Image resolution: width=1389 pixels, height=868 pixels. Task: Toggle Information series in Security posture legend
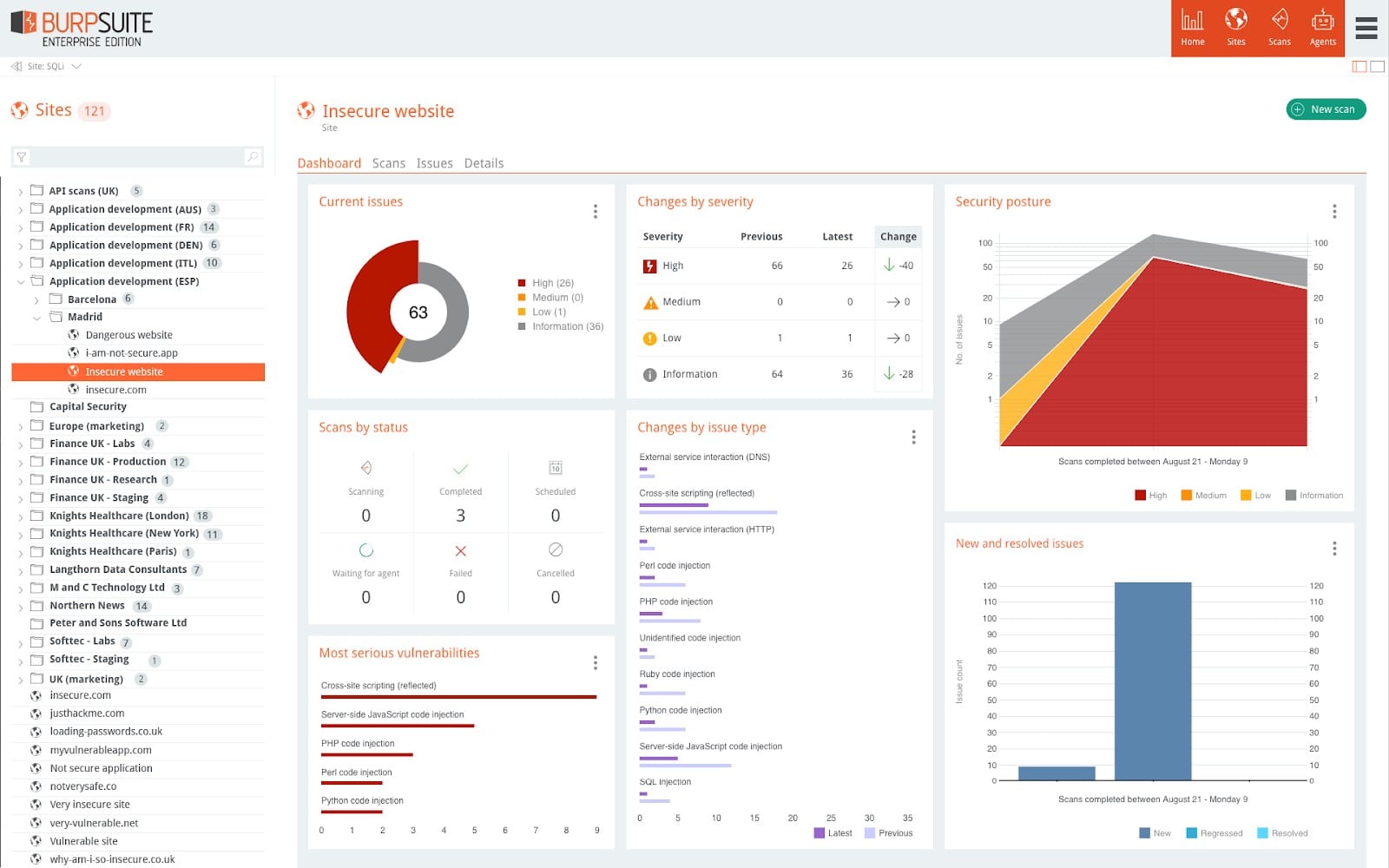tap(1313, 496)
